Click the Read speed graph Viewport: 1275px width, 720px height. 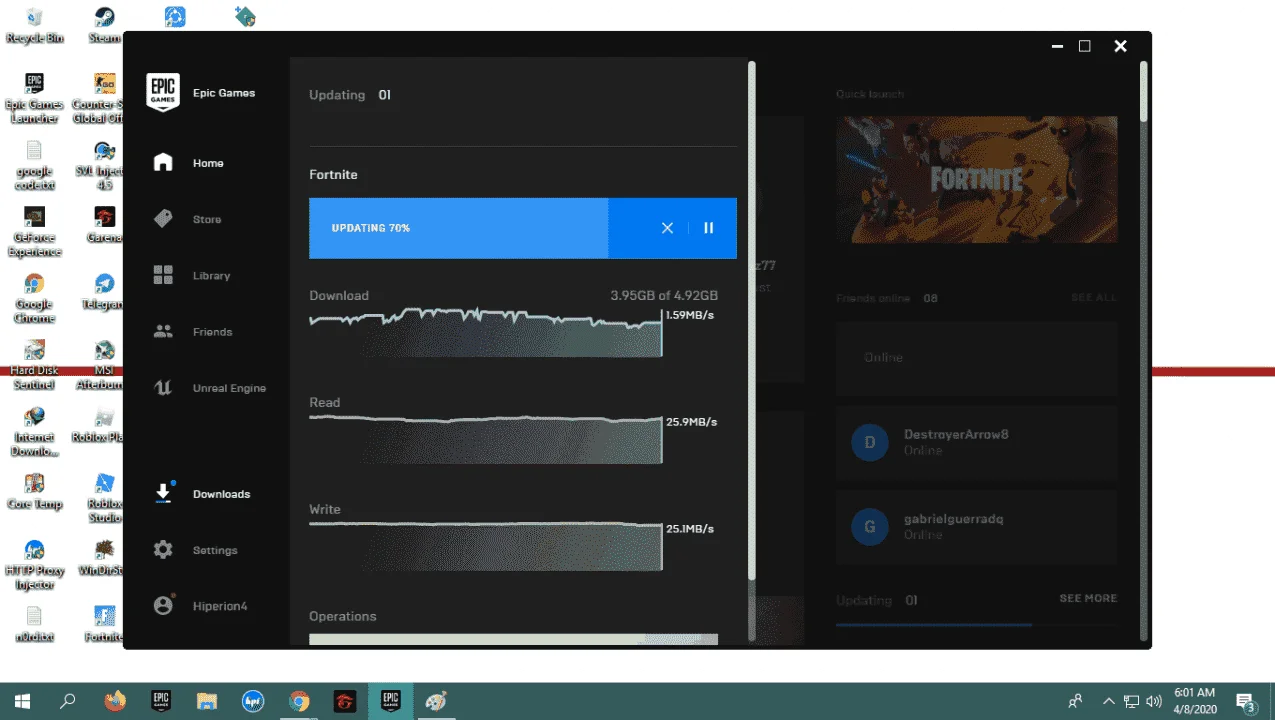pyautogui.click(x=485, y=439)
